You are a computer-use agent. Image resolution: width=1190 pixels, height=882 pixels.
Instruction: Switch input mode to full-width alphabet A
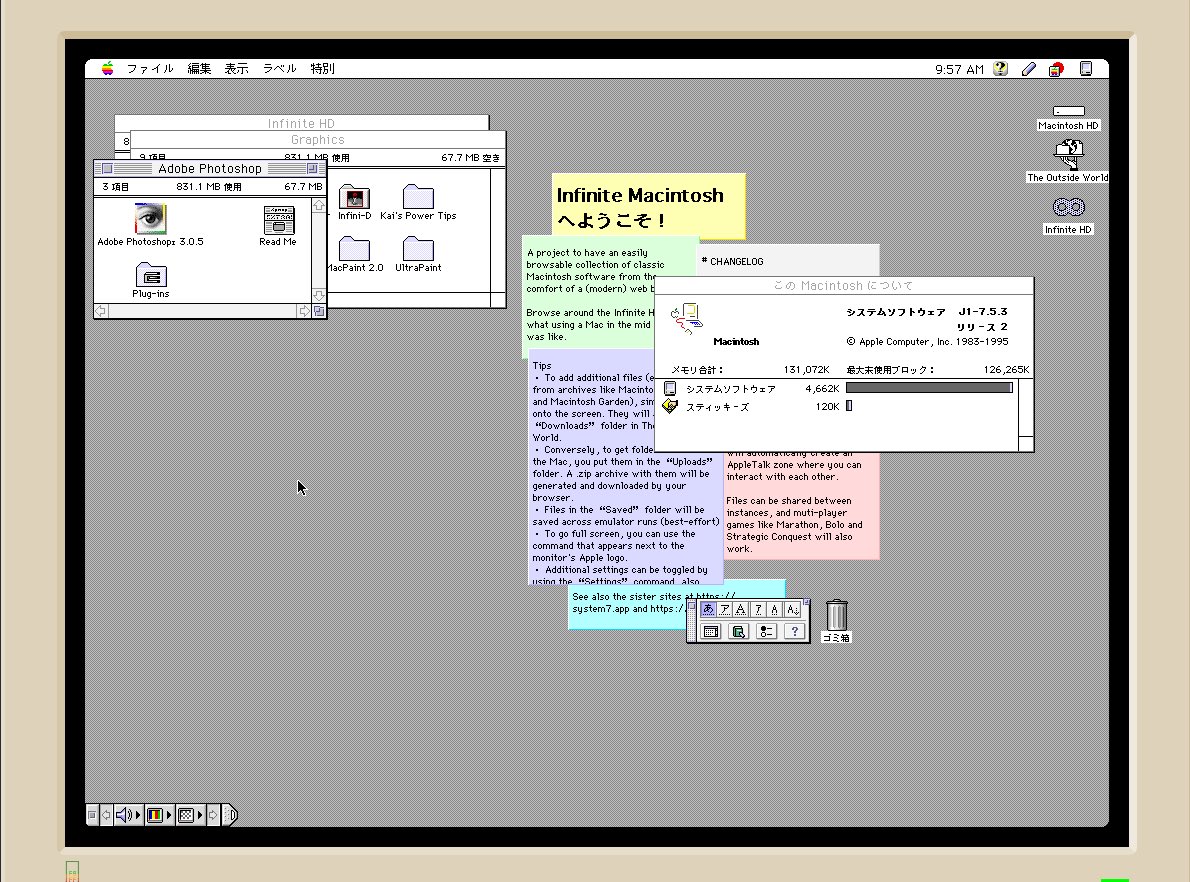(741, 609)
